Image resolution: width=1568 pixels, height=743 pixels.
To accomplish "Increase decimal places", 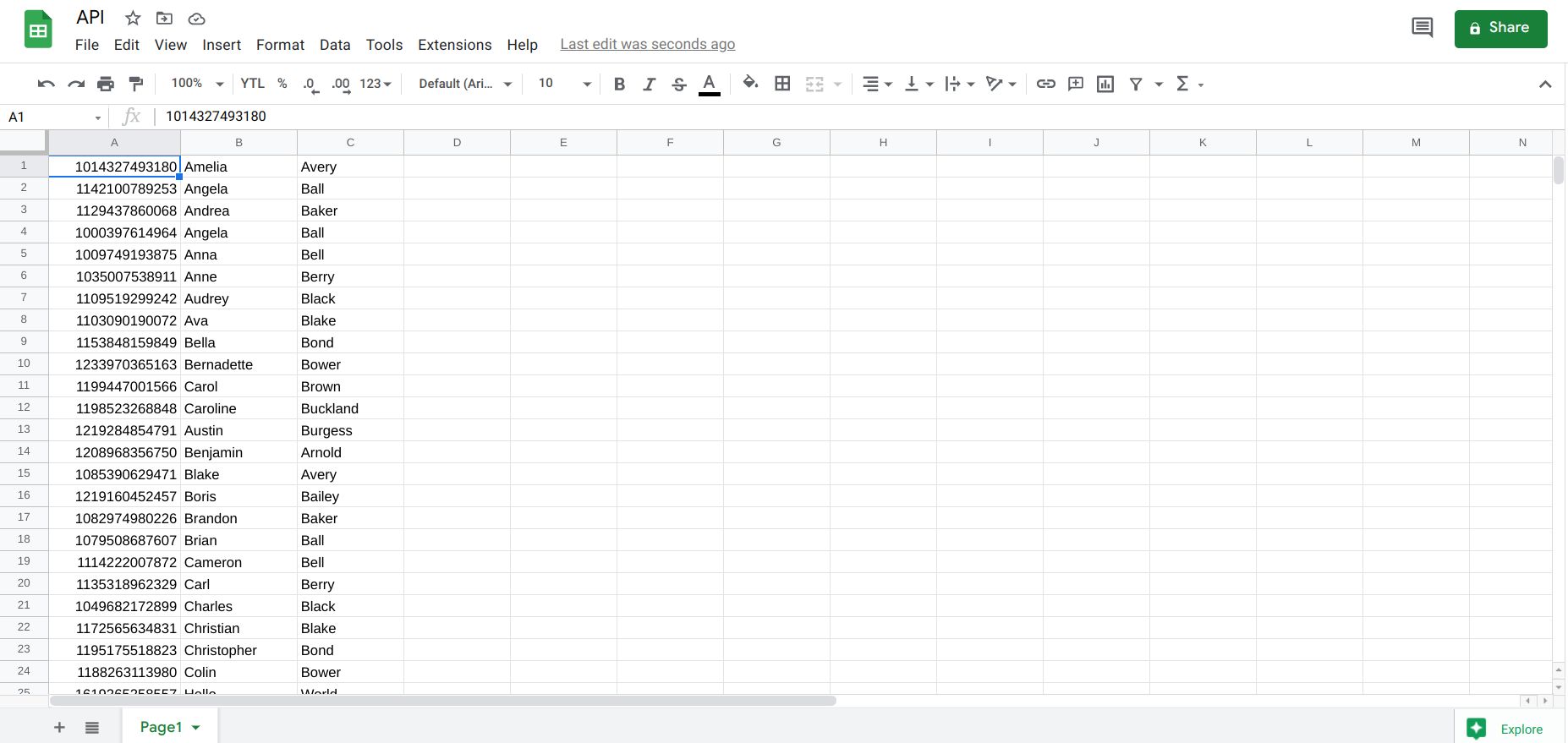I will [x=341, y=84].
